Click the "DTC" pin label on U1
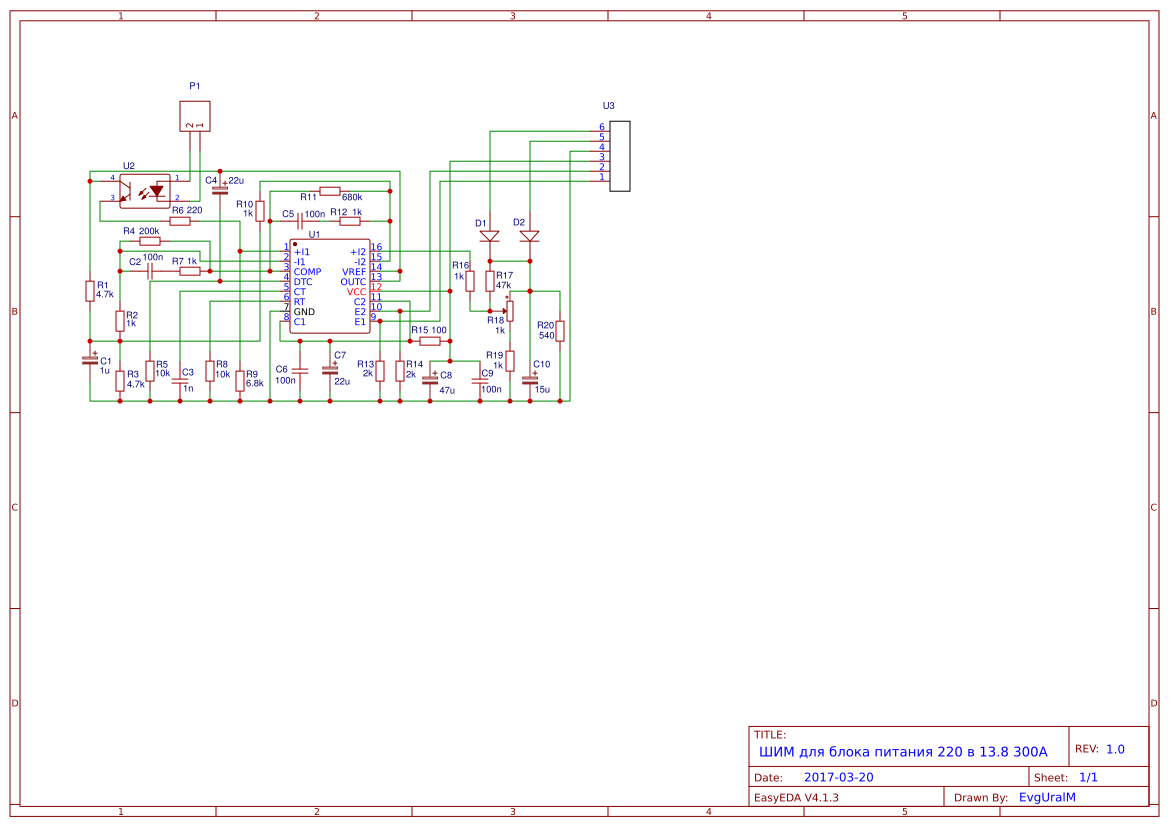This screenshot has height=827, width=1169. tap(303, 282)
